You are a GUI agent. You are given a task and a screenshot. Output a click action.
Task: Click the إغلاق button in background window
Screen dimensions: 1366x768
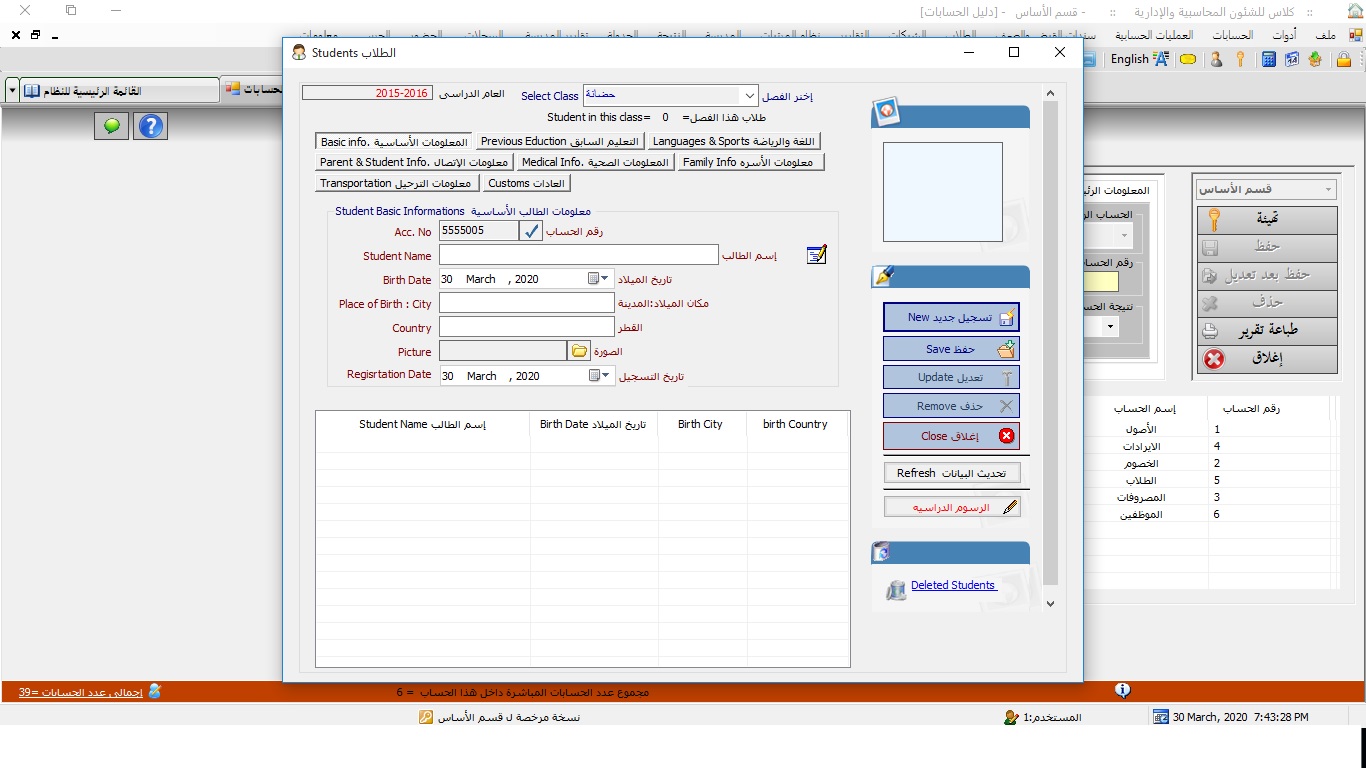(1267, 359)
